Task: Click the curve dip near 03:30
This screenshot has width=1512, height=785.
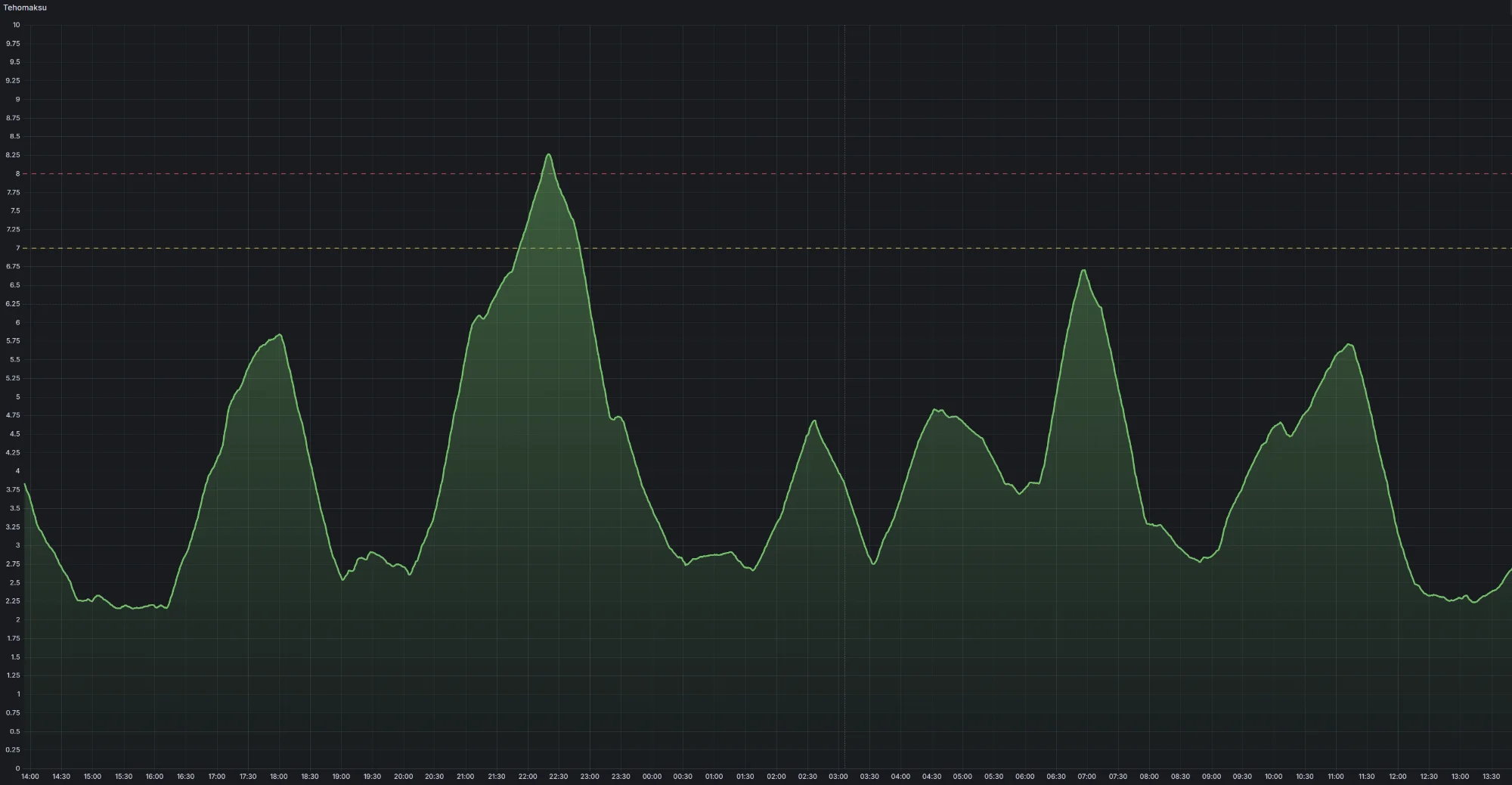Action: [873, 563]
